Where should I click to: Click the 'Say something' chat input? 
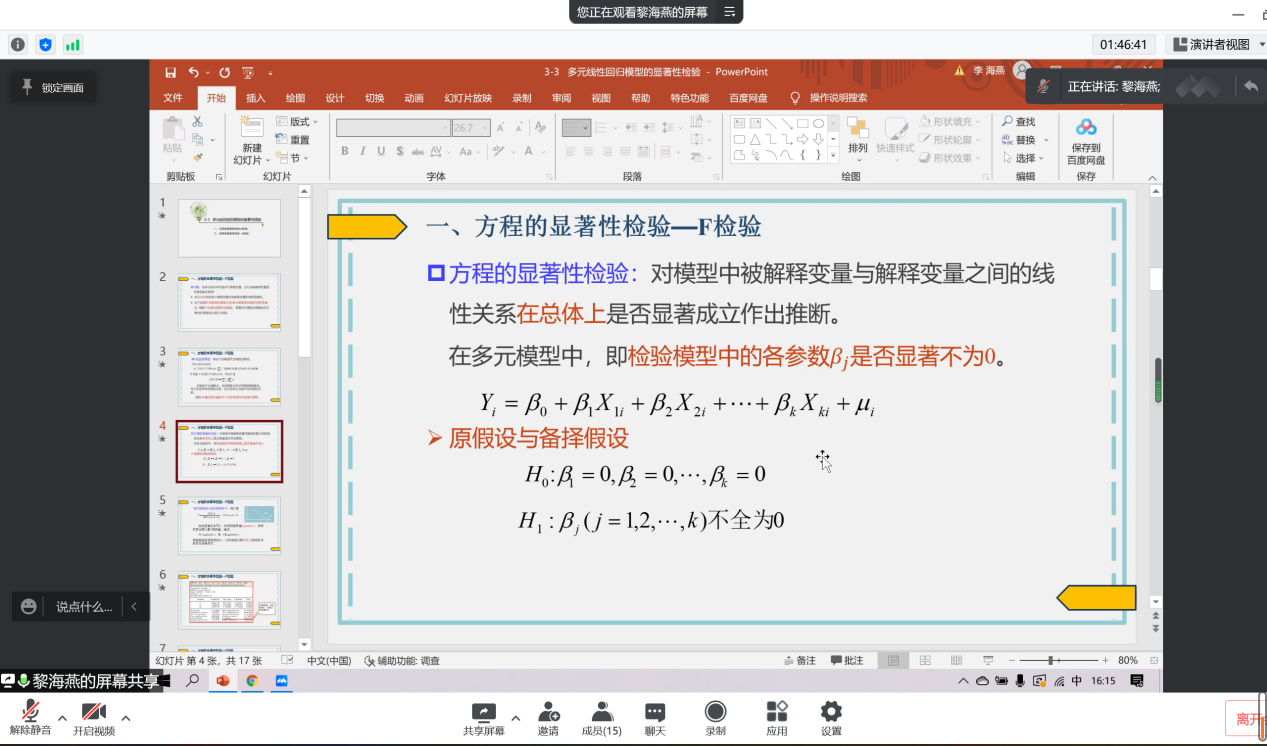(84, 606)
